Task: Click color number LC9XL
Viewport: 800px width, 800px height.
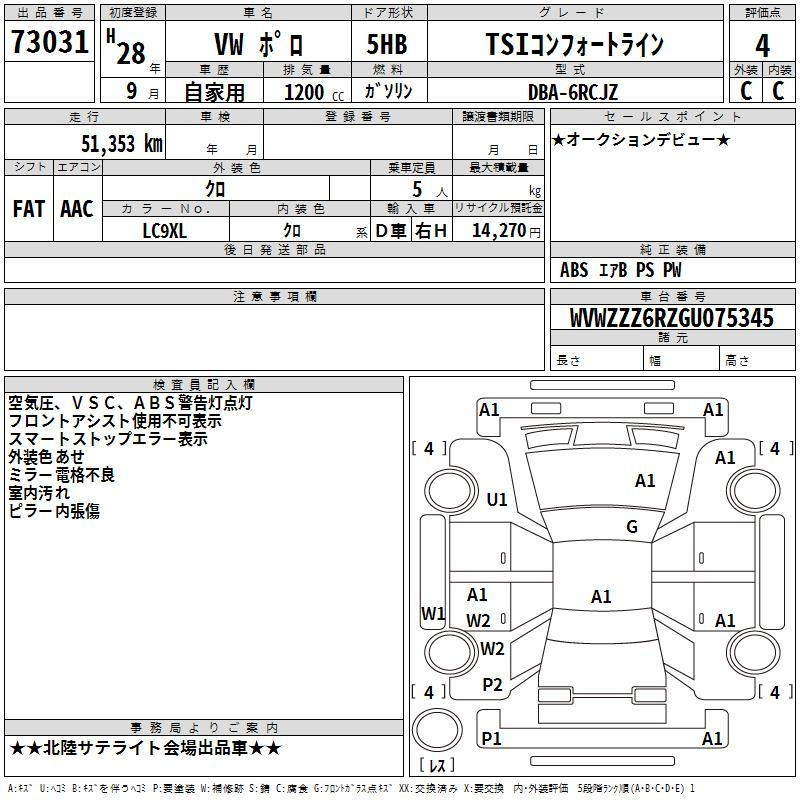Action: pyautogui.click(x=164, y=231)
